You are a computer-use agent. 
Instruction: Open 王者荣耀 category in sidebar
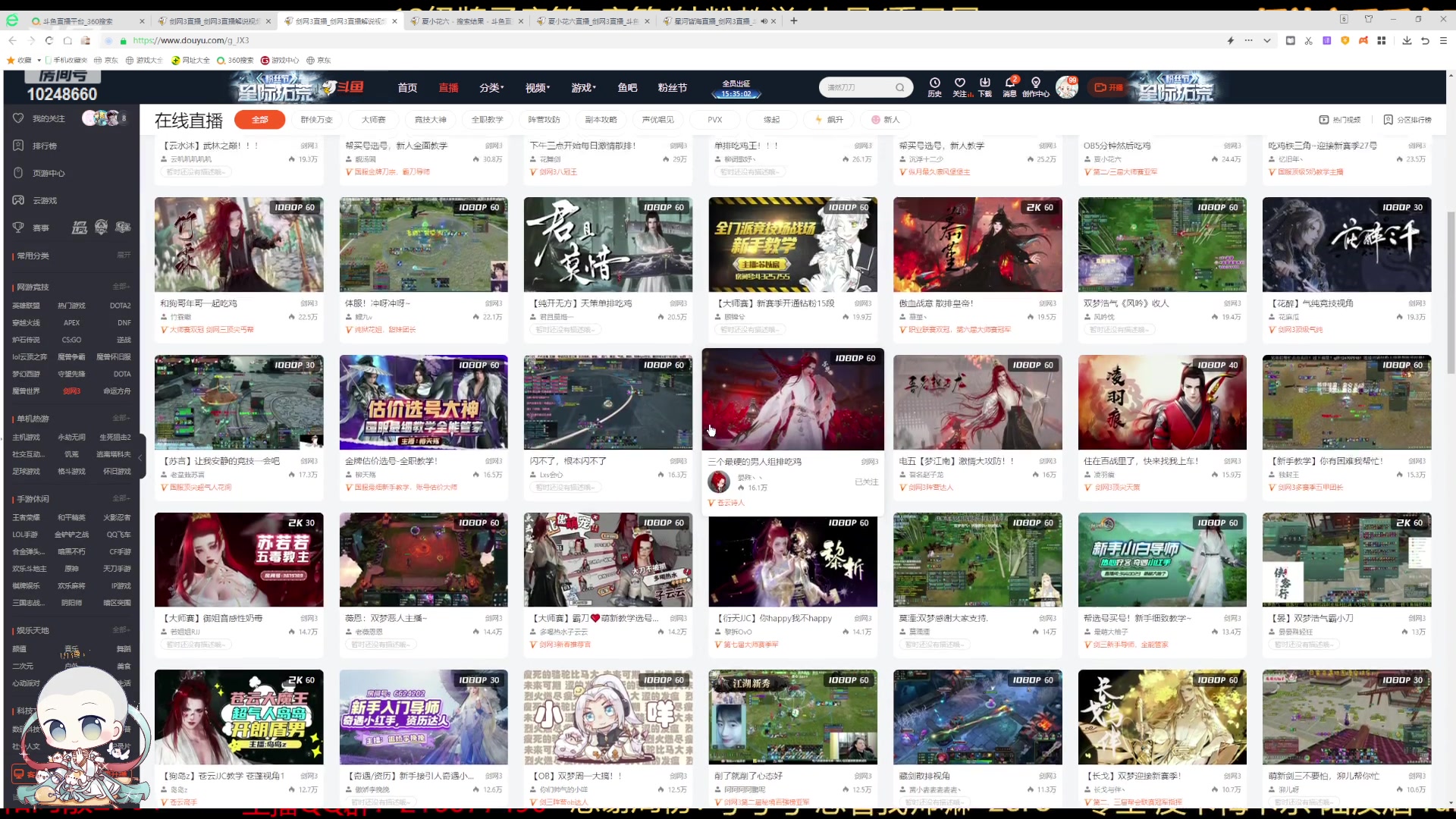pyautogui.click(x=27, y=517)
